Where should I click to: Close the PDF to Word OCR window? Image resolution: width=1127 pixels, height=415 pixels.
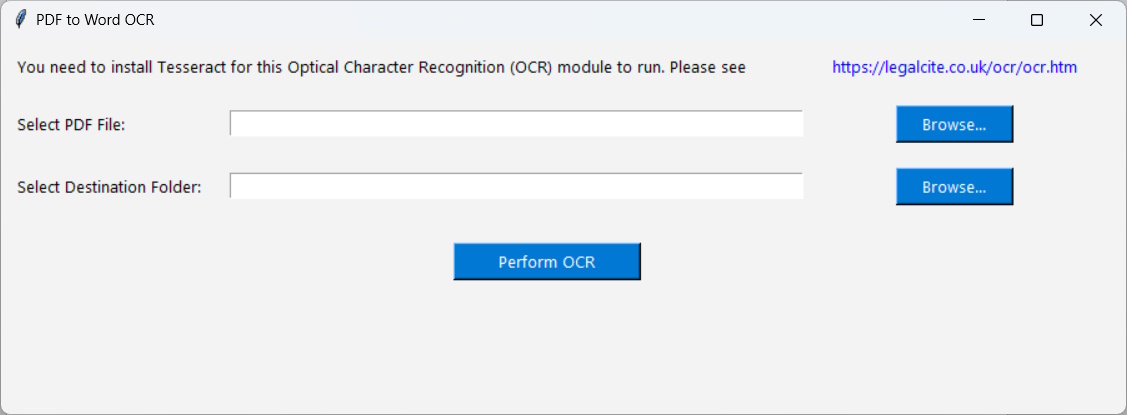[x=1095, y=20]
